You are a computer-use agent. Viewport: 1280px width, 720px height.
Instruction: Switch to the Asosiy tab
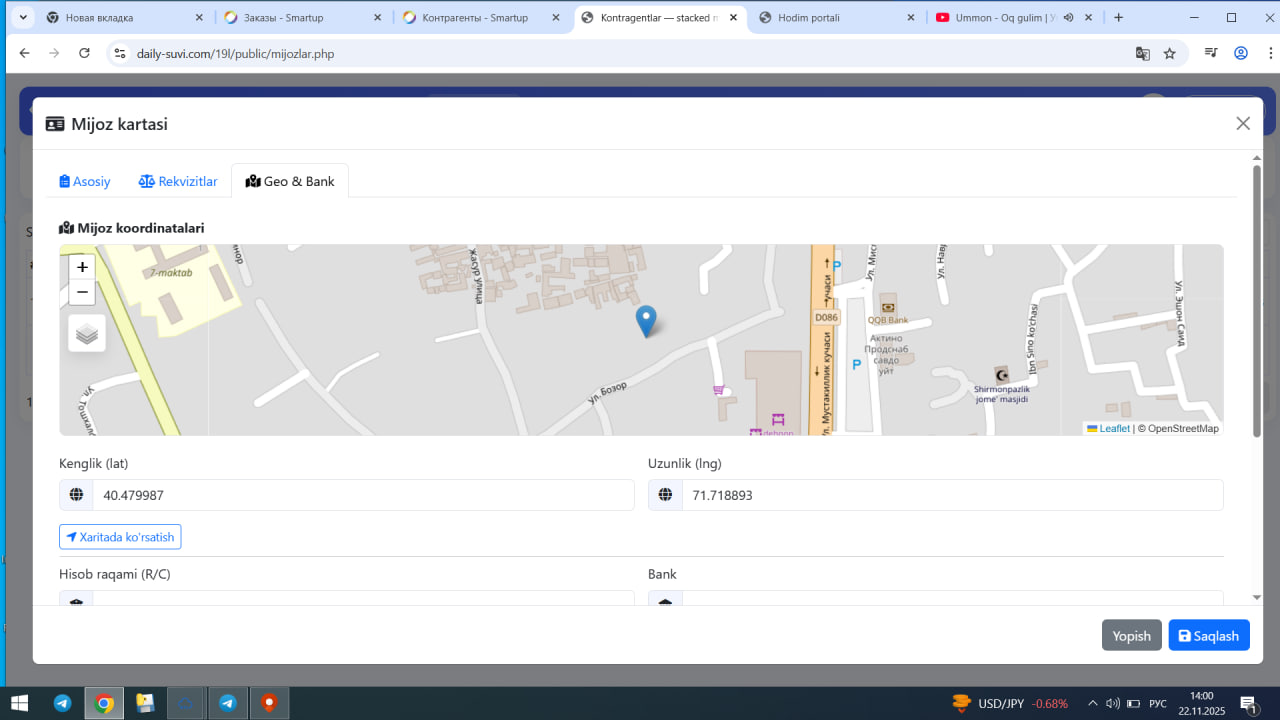point(85,181)
